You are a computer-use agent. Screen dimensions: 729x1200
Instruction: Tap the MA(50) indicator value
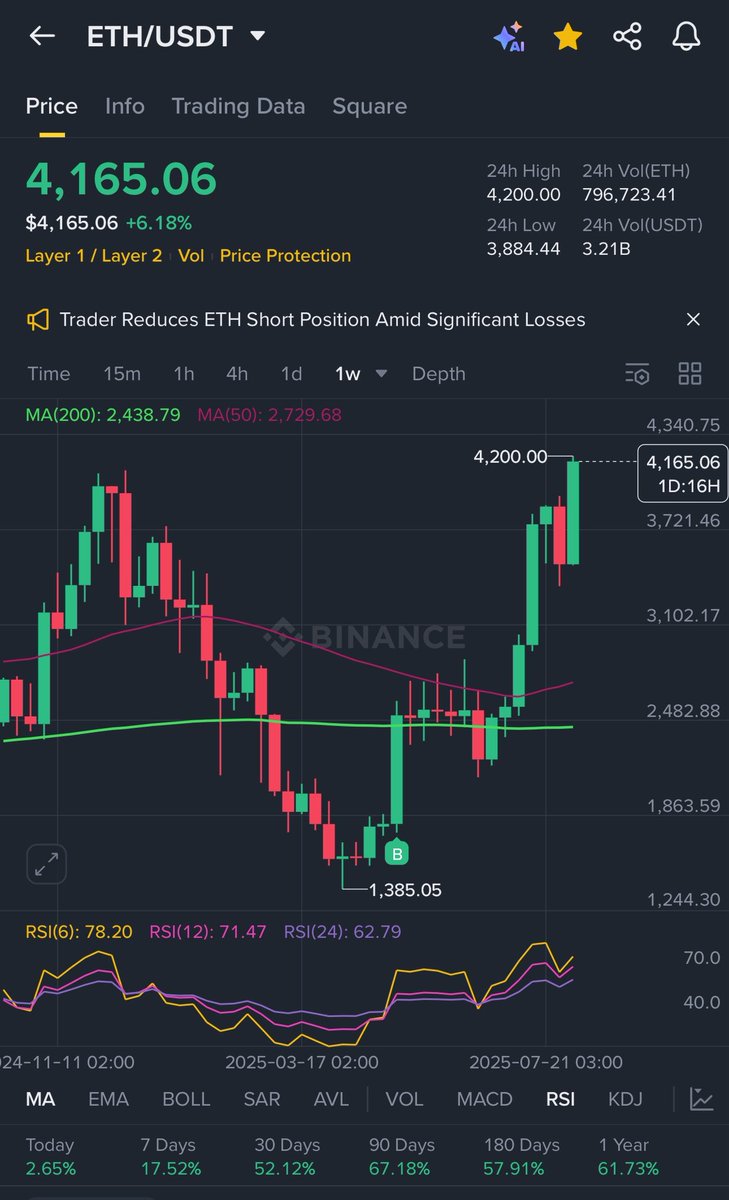tap(270, 414)
